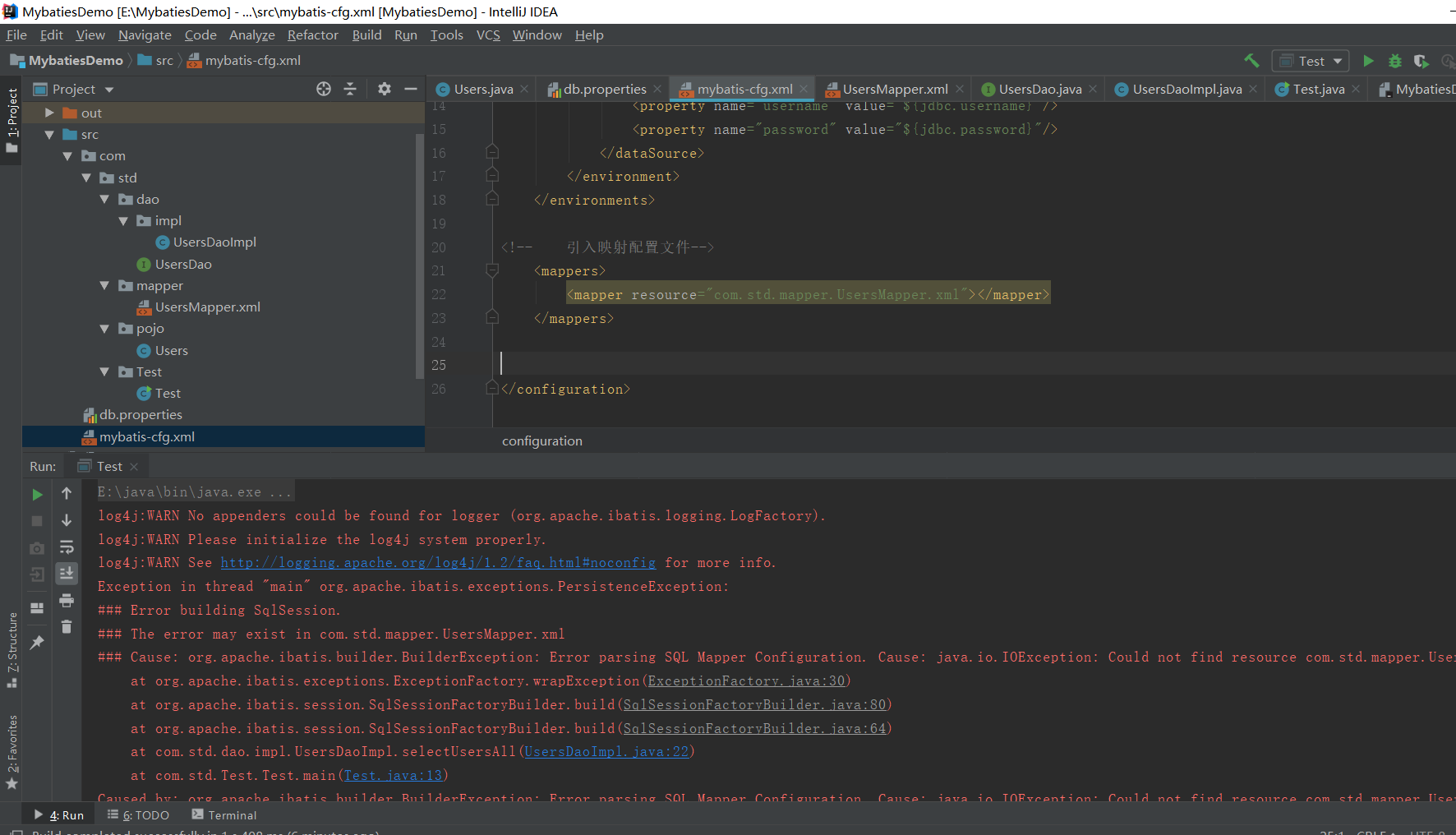1456x835 pixels.
Task: Collapse the dao package
Action: 104,199
